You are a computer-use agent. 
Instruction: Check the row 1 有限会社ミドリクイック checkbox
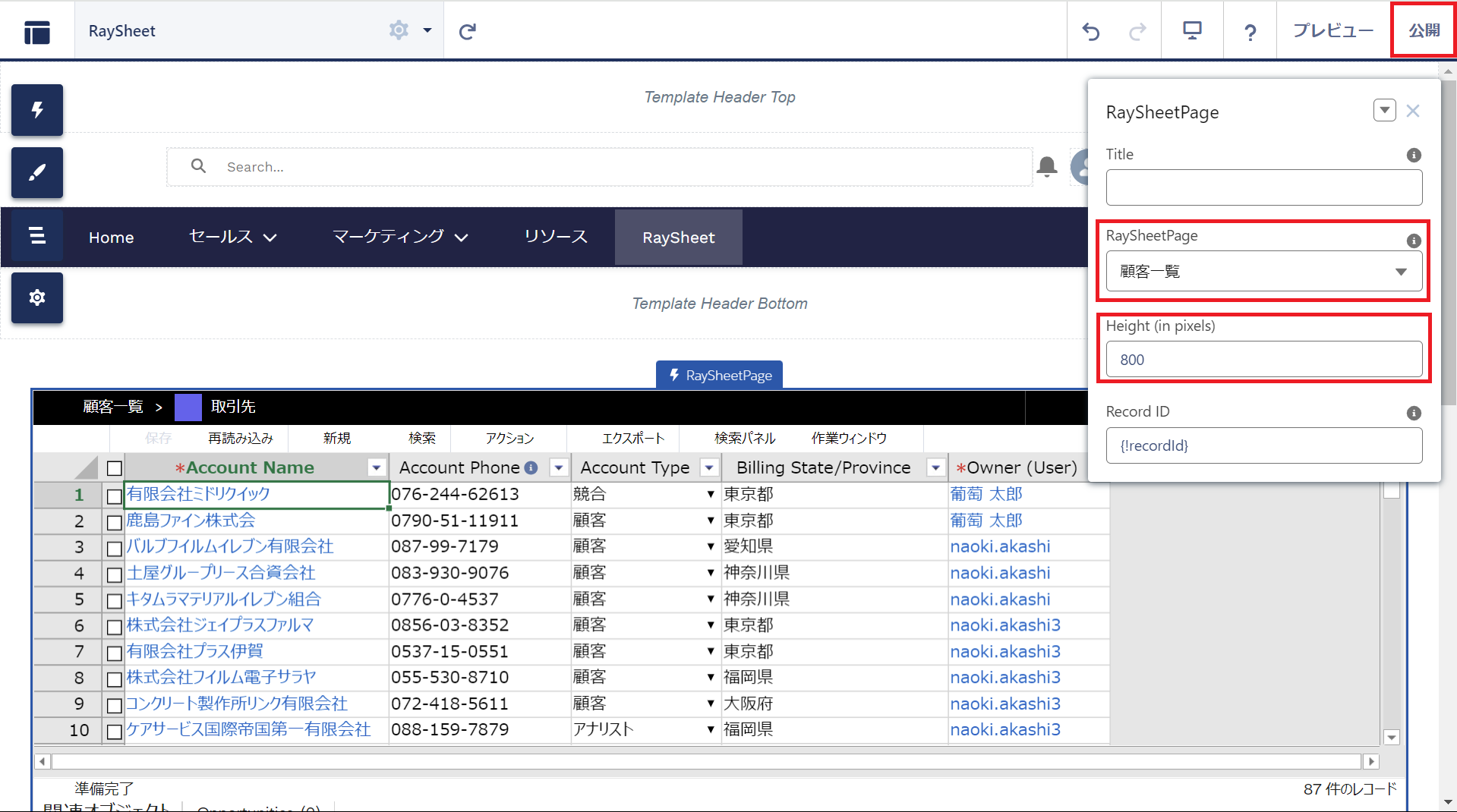pyautogui.click(x=115, y=496)
